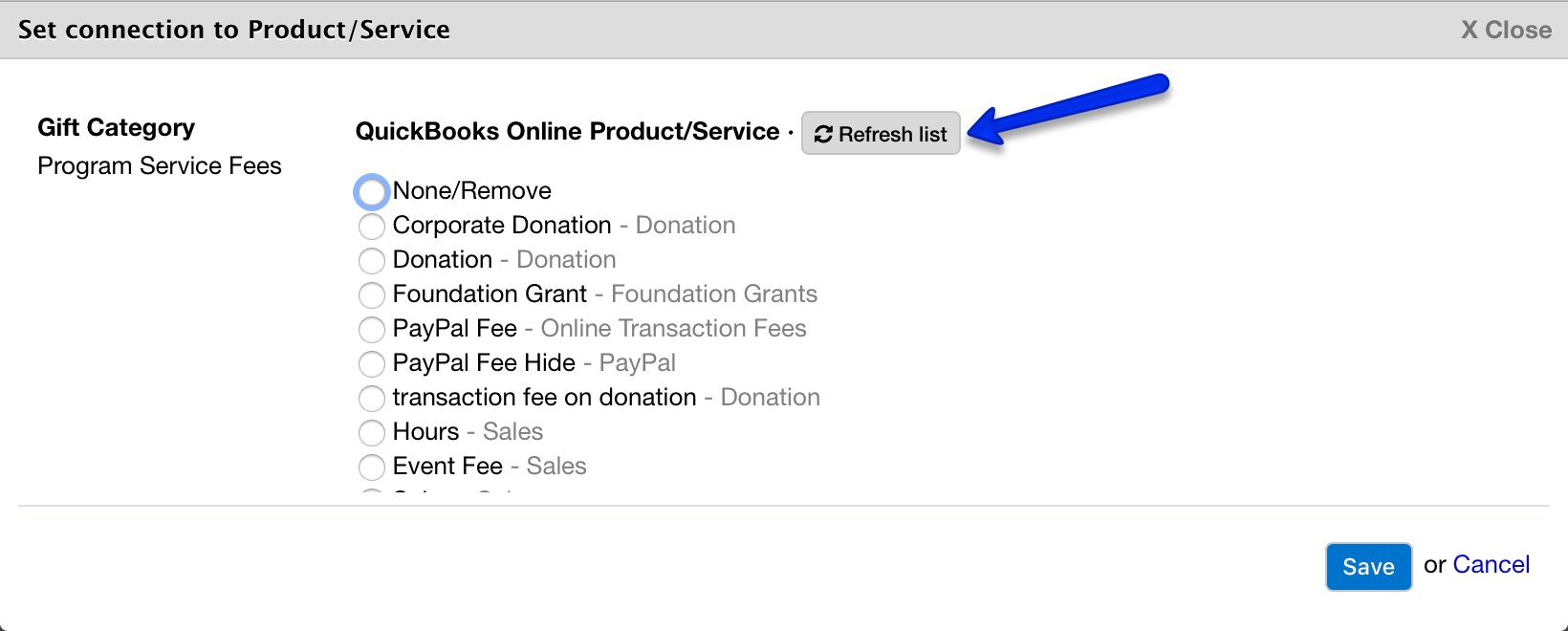
Task: Close the Set connection dialog
Action: pos(1505,29)
